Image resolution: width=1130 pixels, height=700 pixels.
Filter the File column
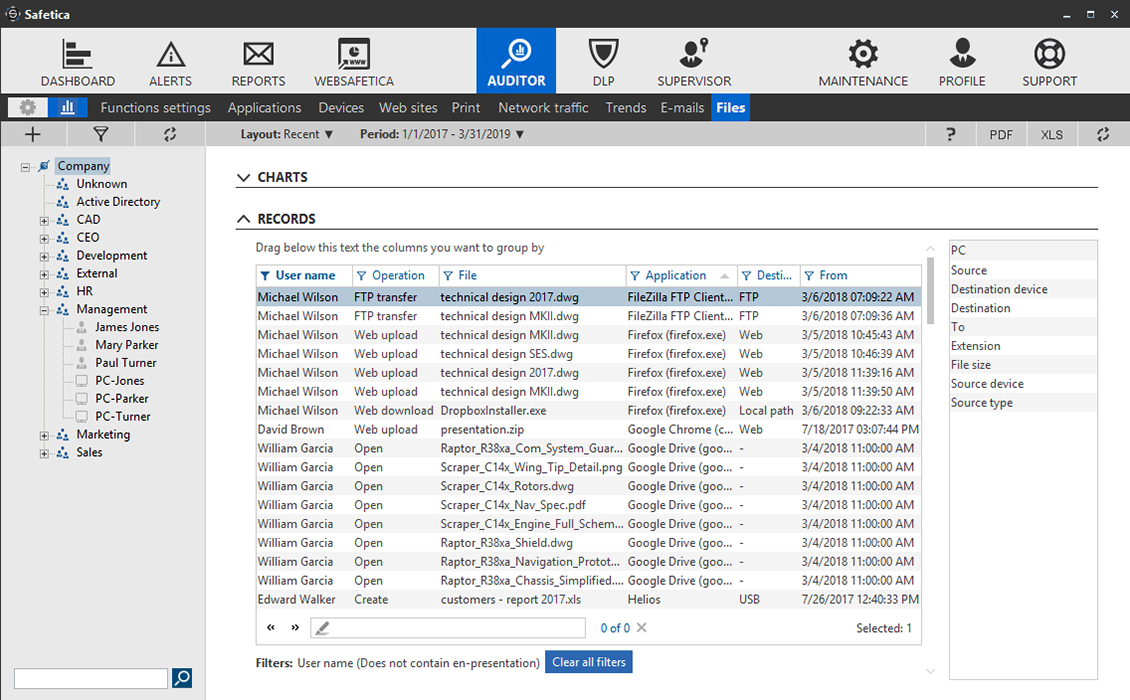(x=448, y=275)
